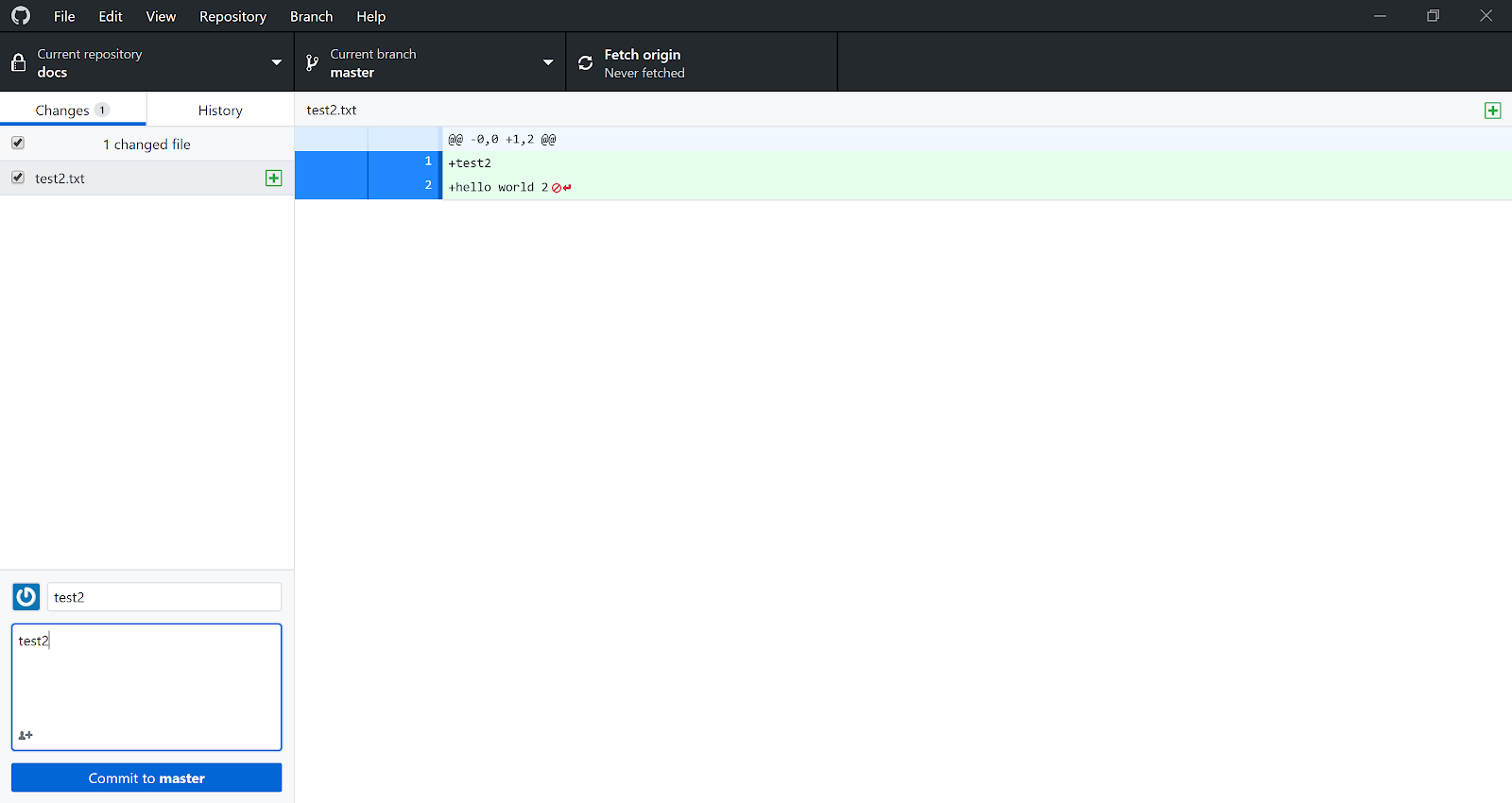This screenshot has height=803, width=1512.
Task: Focus the commit summary field containing test2
Action: 164,597
